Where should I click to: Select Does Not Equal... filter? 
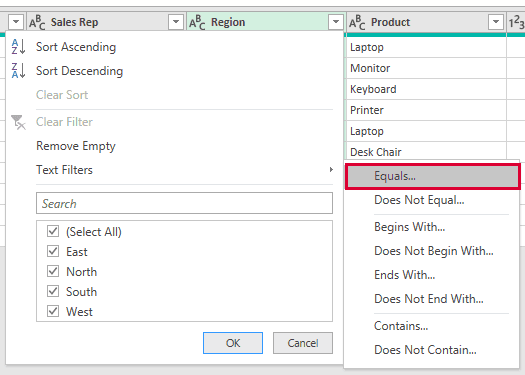[x=419, y=200]
